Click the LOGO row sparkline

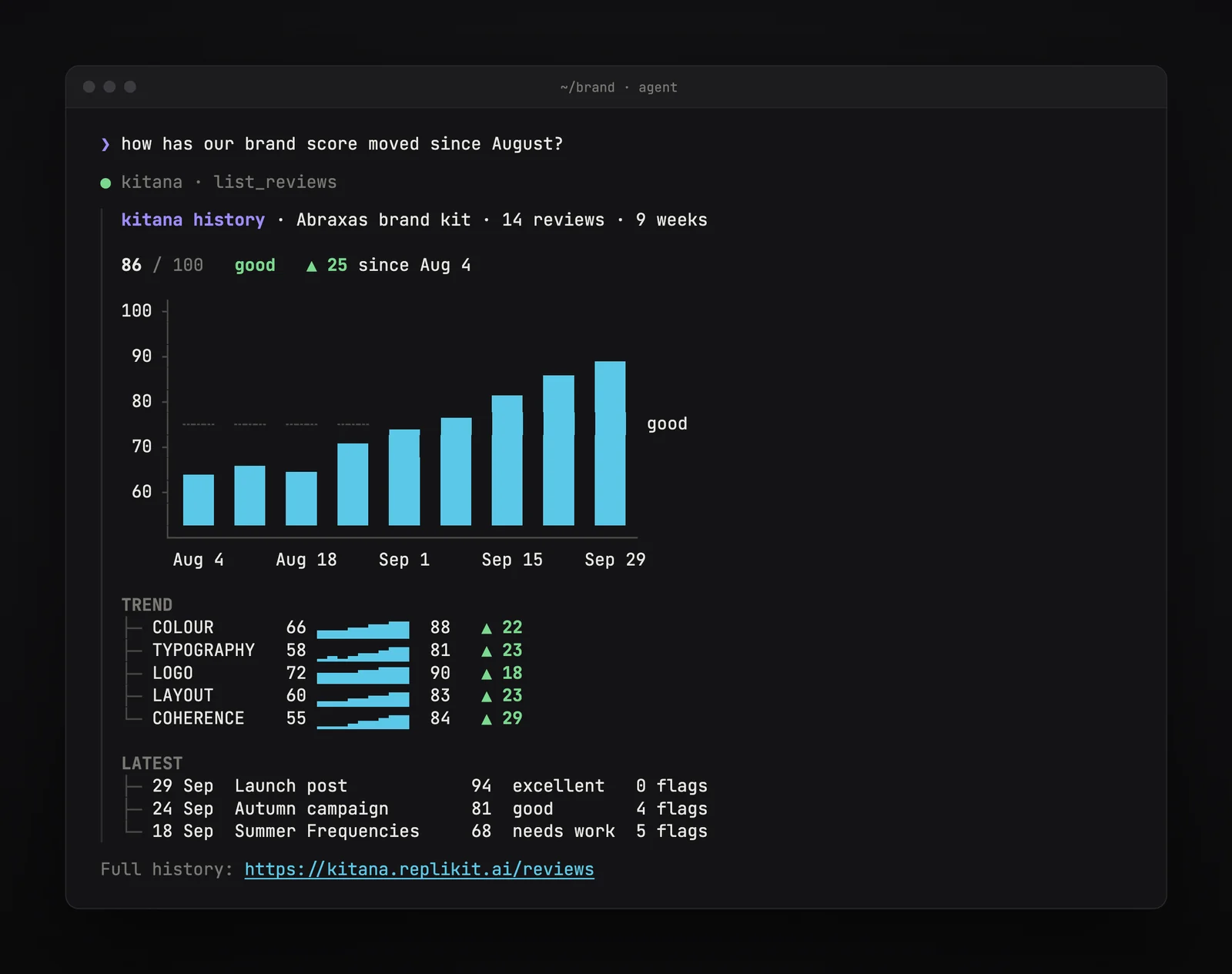pos(363,675)
